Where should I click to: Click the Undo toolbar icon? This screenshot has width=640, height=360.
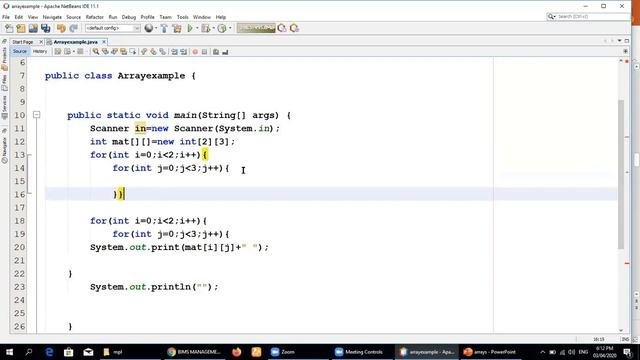pos(61,28)
